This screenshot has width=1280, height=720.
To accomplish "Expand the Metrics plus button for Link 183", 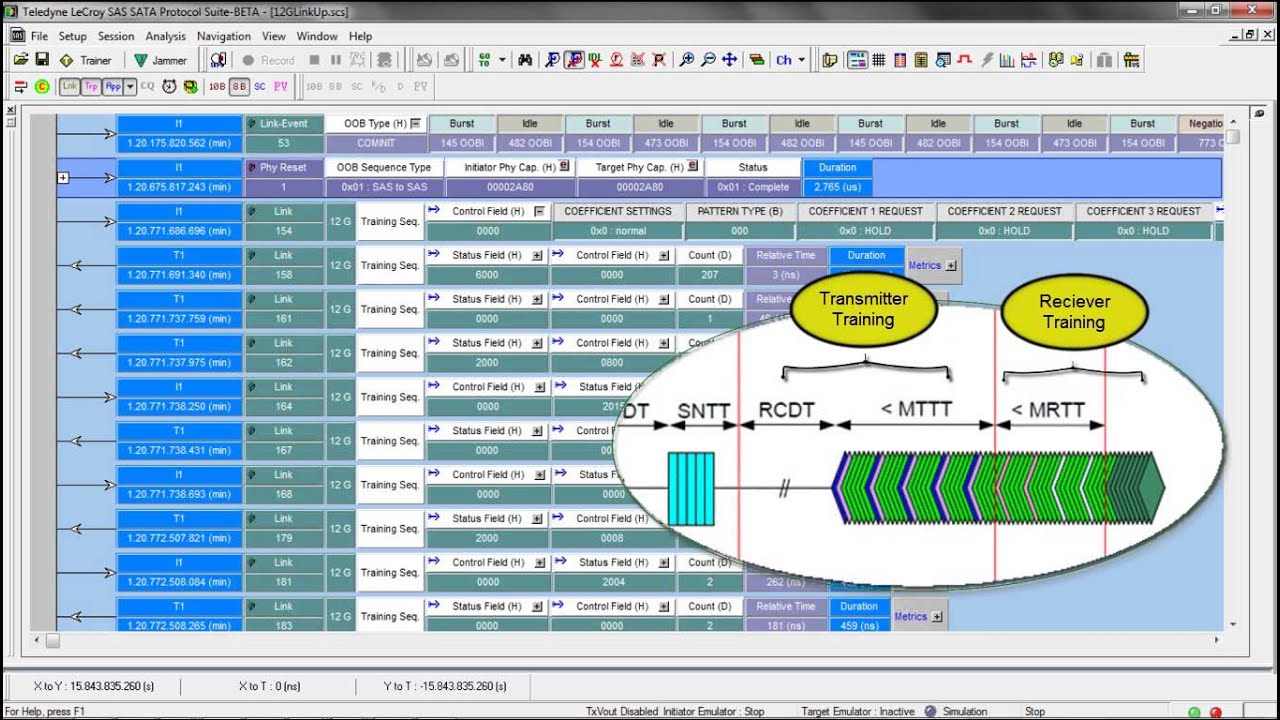I will (937, 617).
